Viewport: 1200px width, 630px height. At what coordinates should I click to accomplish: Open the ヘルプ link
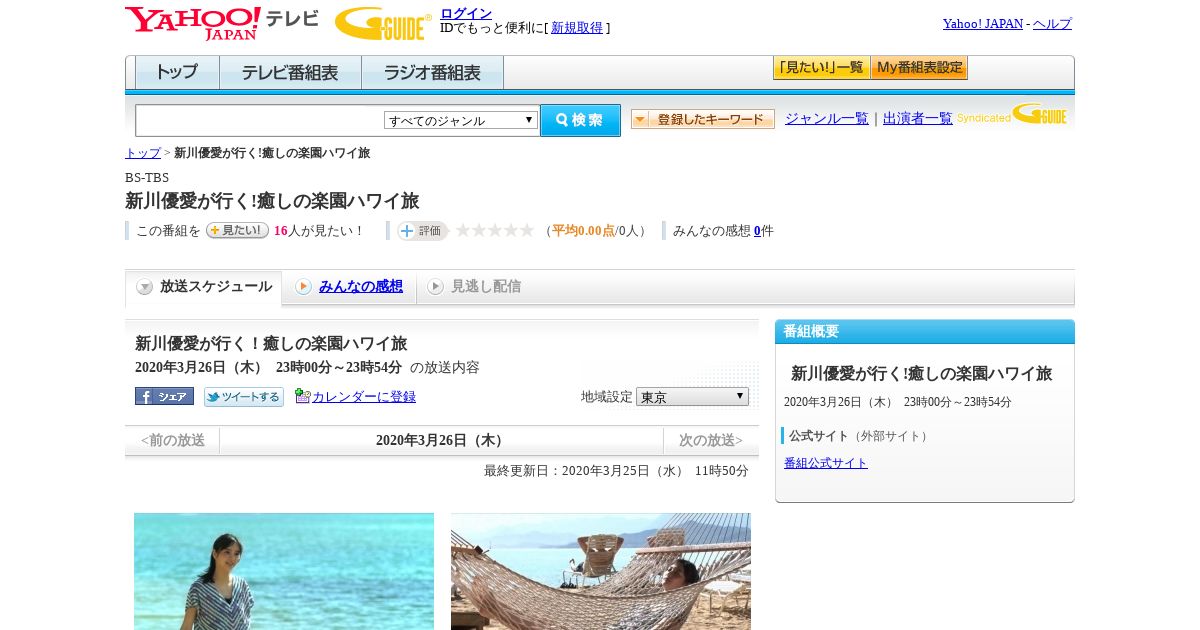click(1052, 24)
